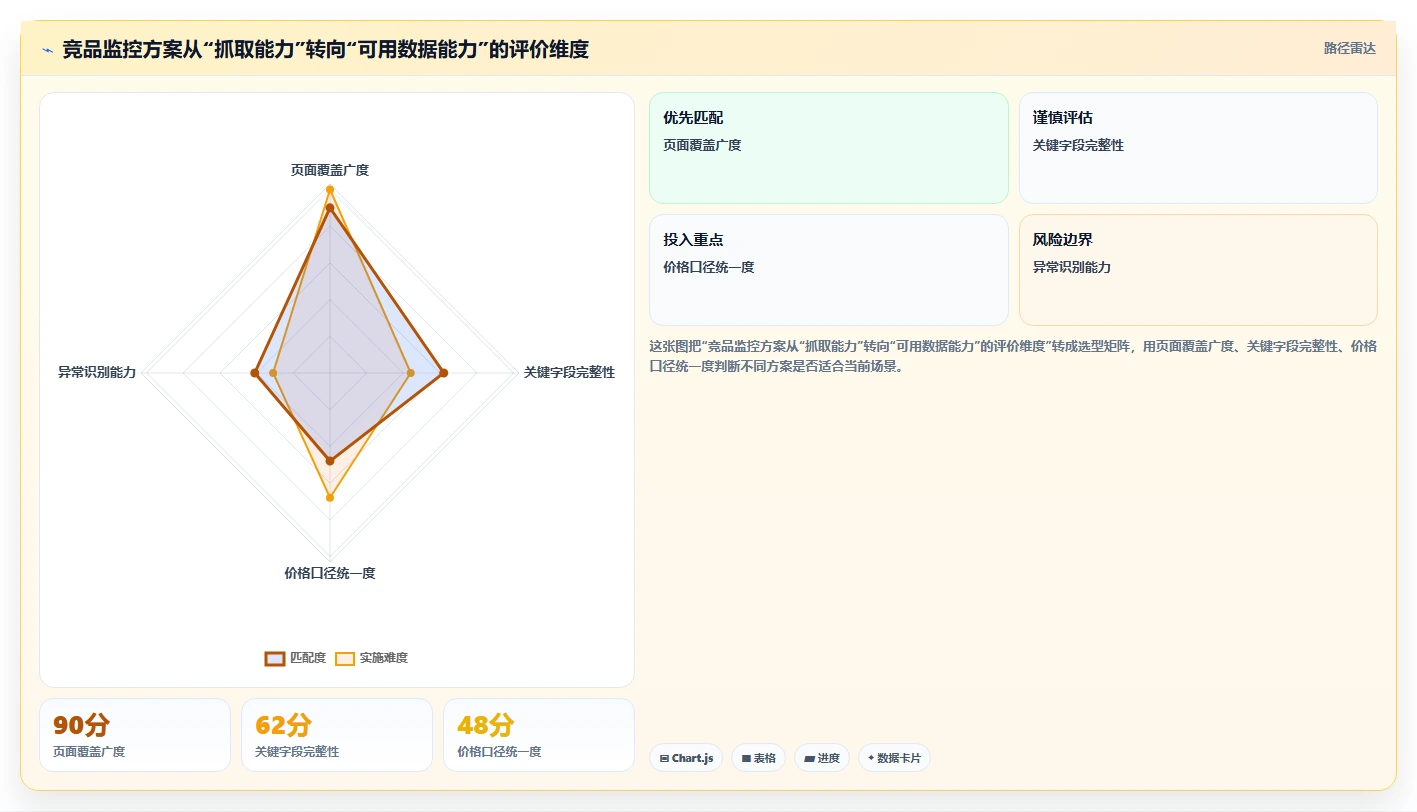Click the 匹配度 legend color box
1417x812 pixels.
[x=275, y=658]
